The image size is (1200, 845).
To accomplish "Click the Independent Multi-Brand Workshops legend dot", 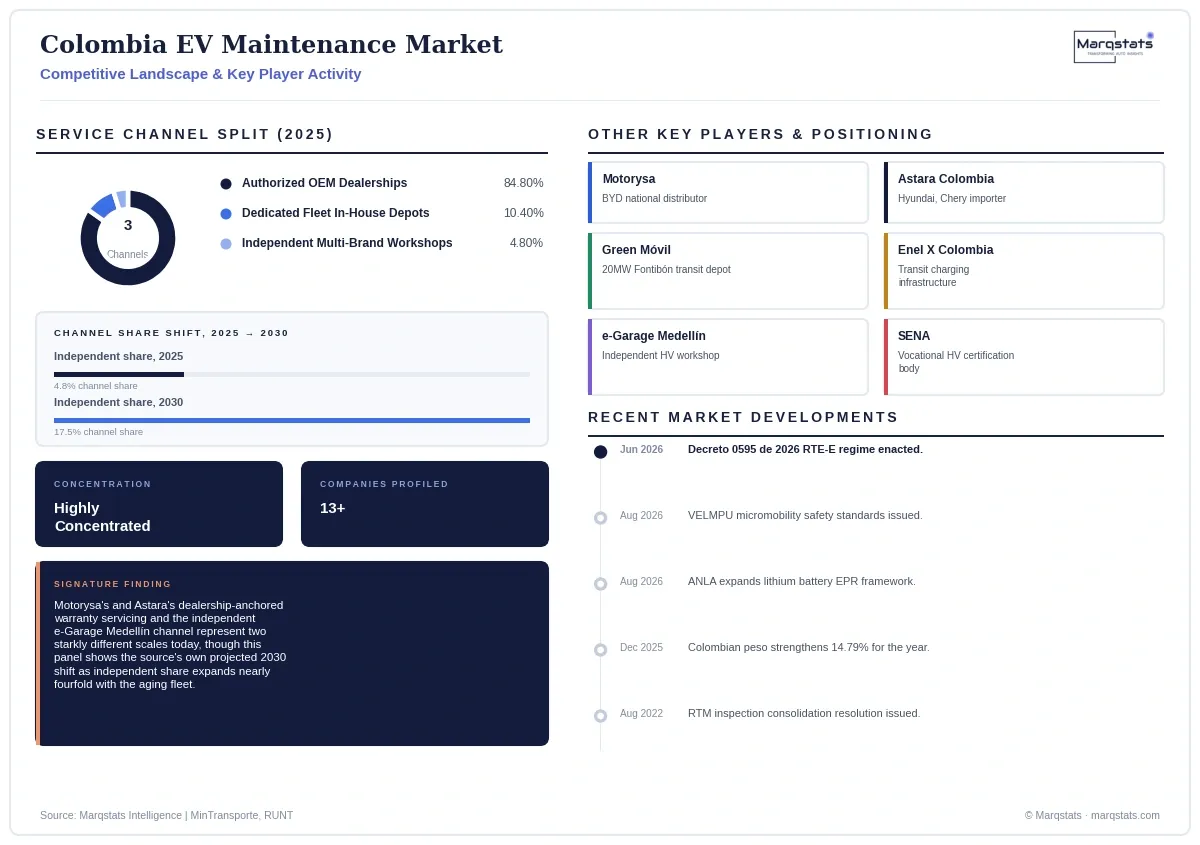I will point(226,244).
